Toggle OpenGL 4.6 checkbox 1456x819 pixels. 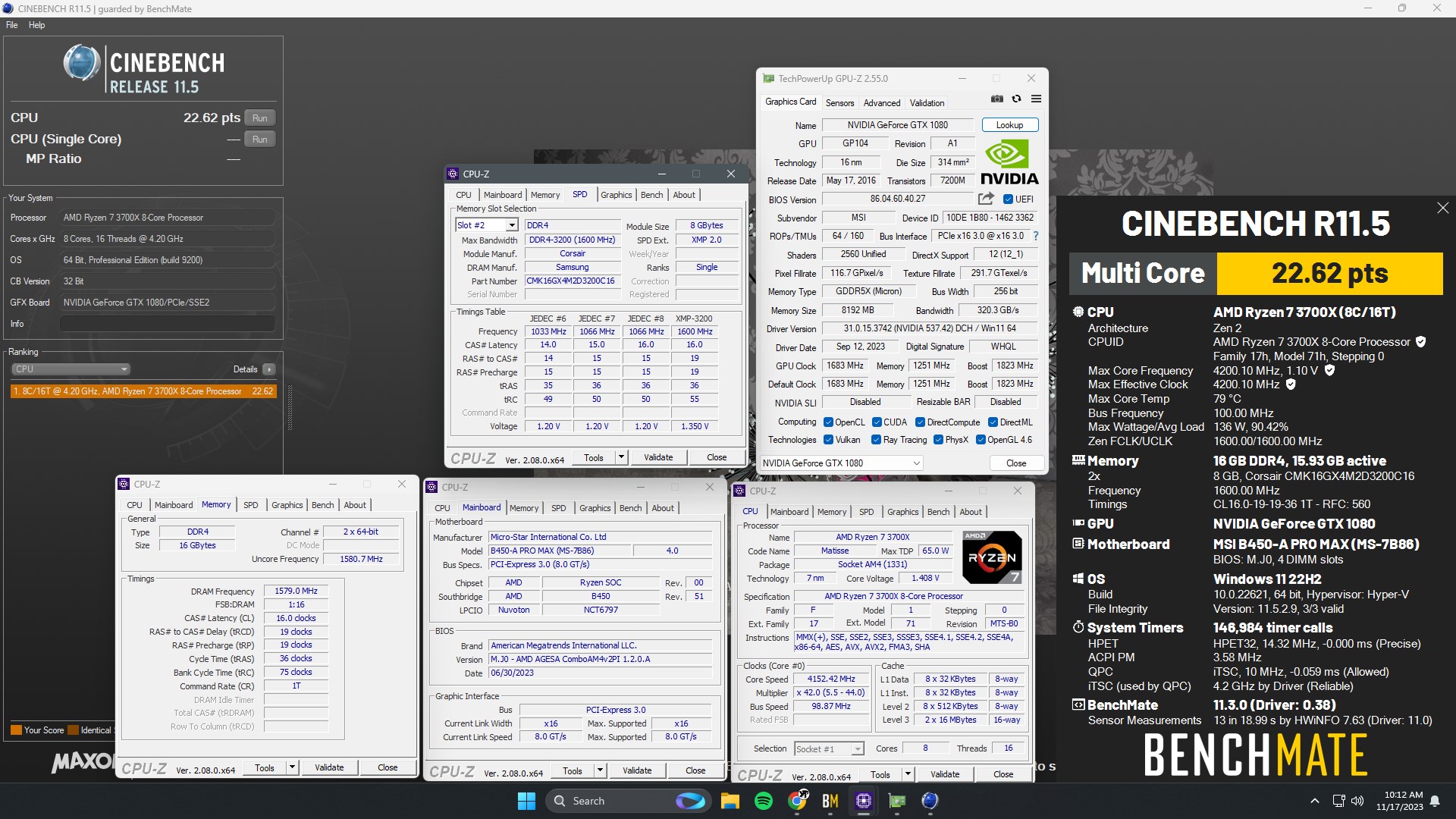(x=981, y=440)
